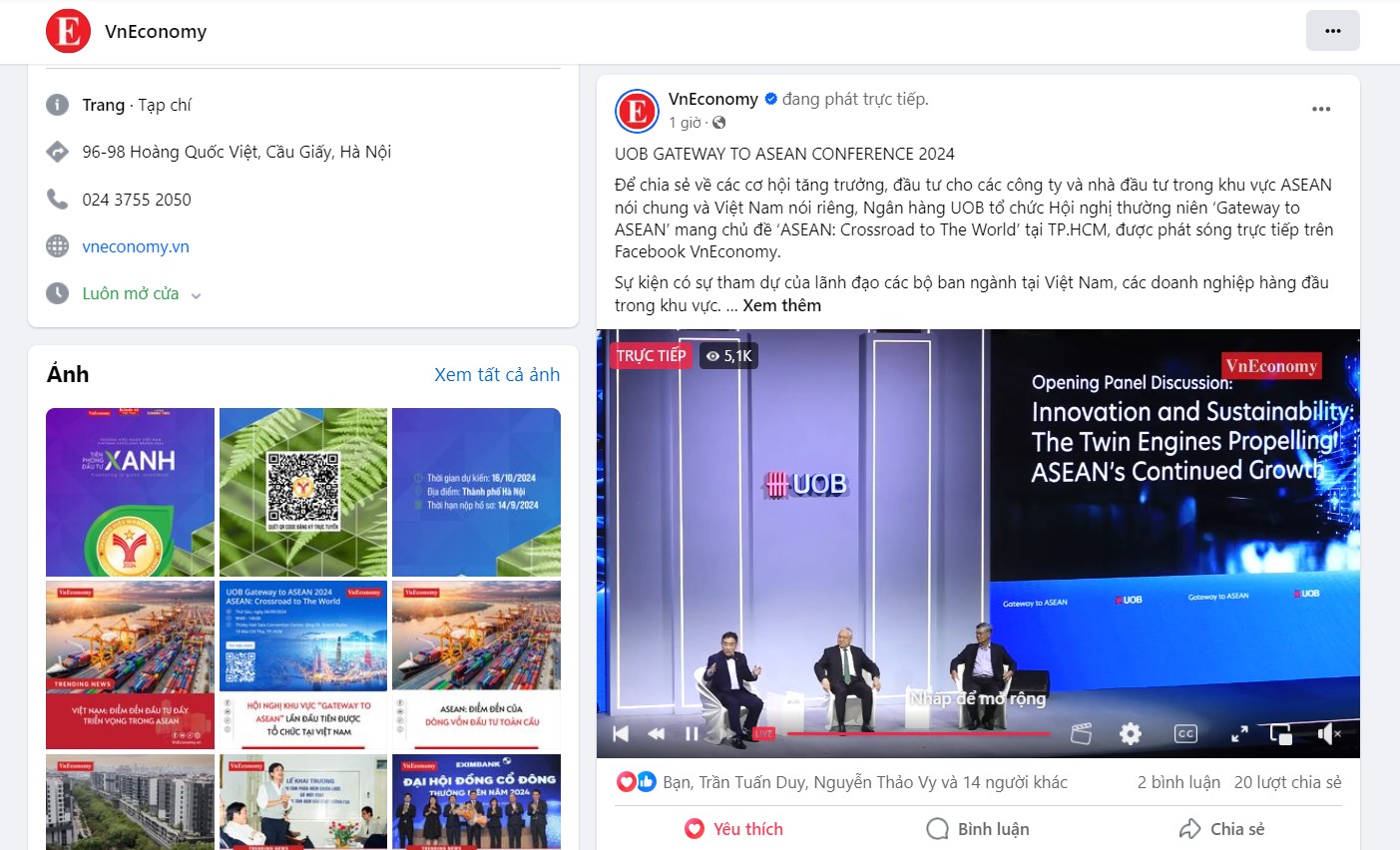The image size is (1400, 850).
Task: Toggle closed captions (CC) on video
Action: 1184,734
